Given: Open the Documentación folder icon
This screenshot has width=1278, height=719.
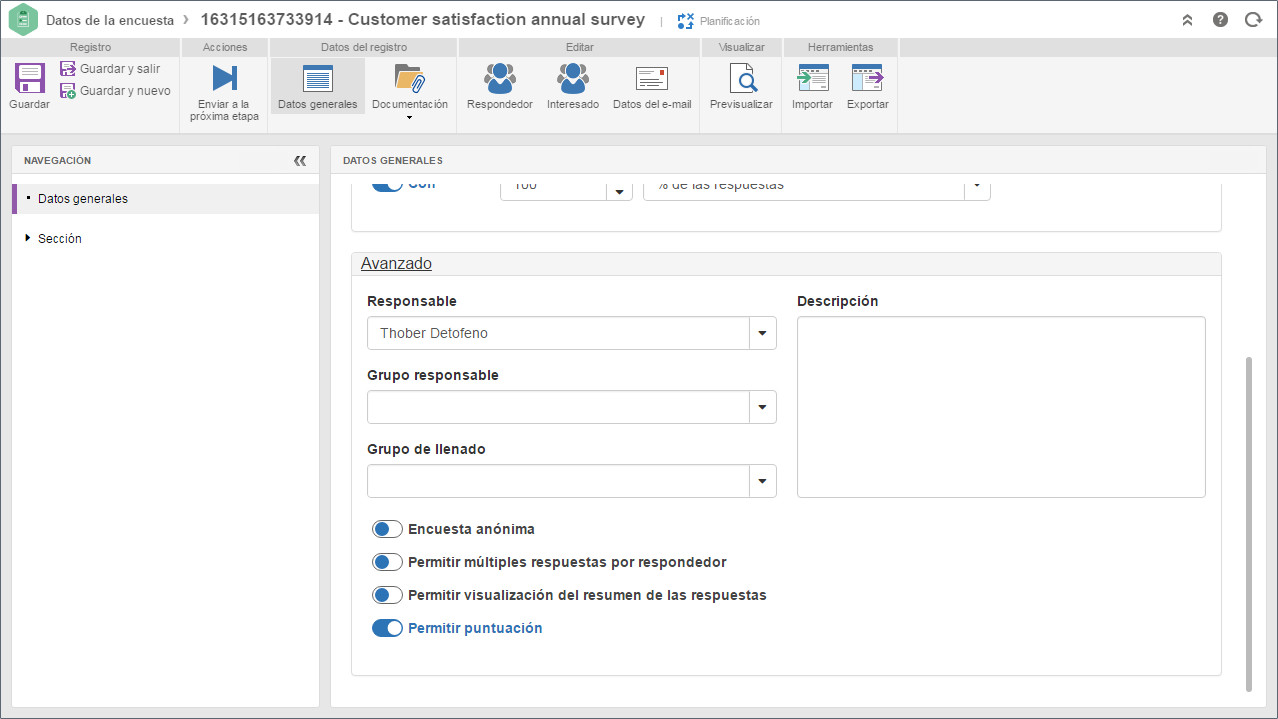Looking at the screenshot, I should pos(410,78).
